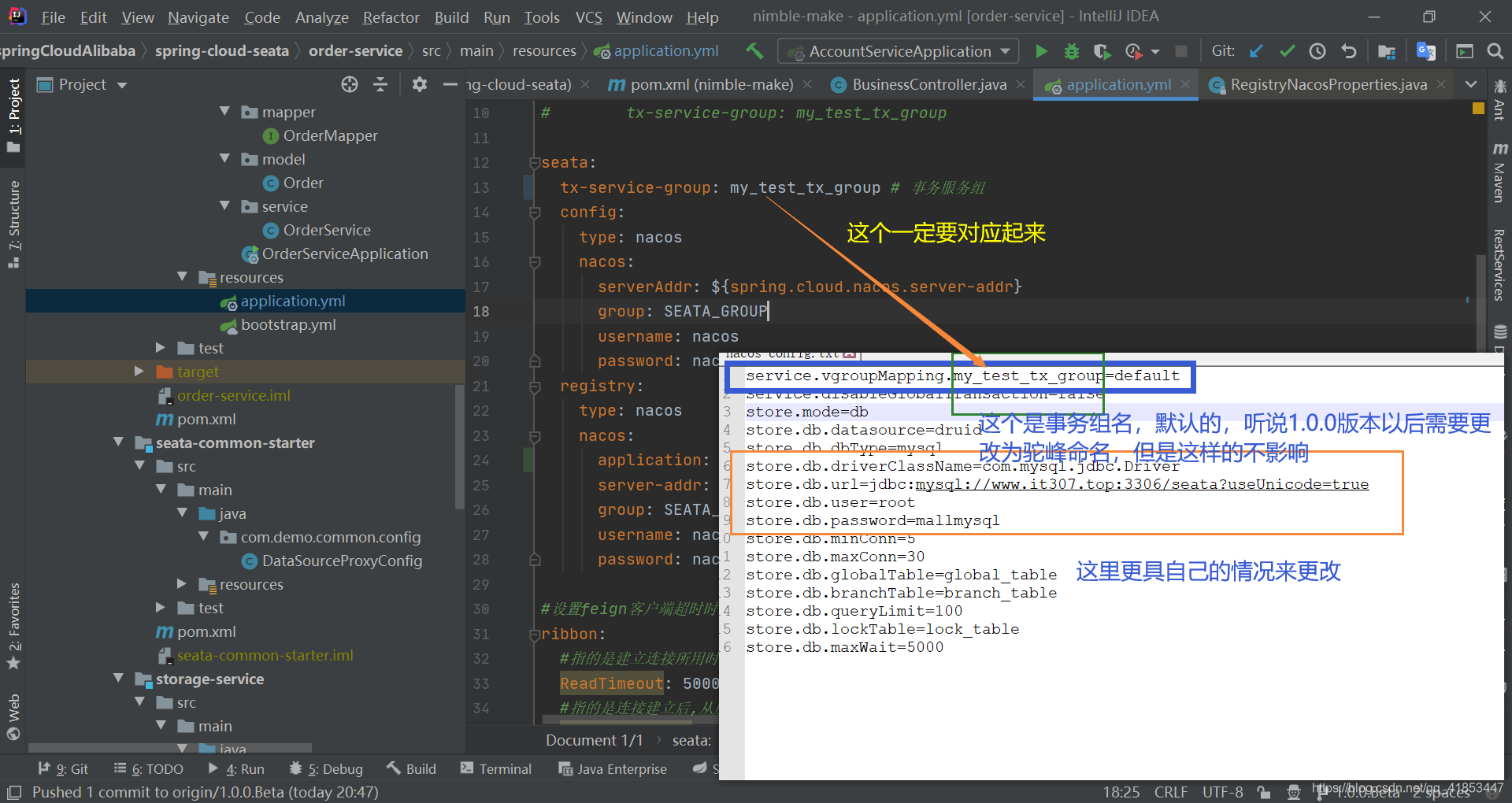Open RestServices side panel
This screenshot has width=1512, height=803.
tap(1499, 265)
